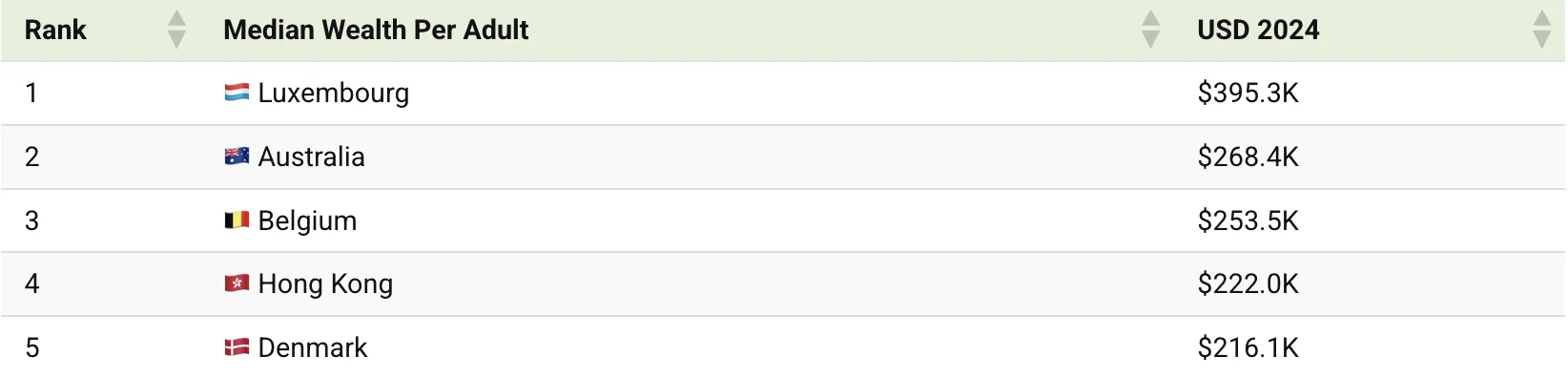Click the Belgium flag icon
This screenshot has height=378, width=1568.
coord(237,220)
